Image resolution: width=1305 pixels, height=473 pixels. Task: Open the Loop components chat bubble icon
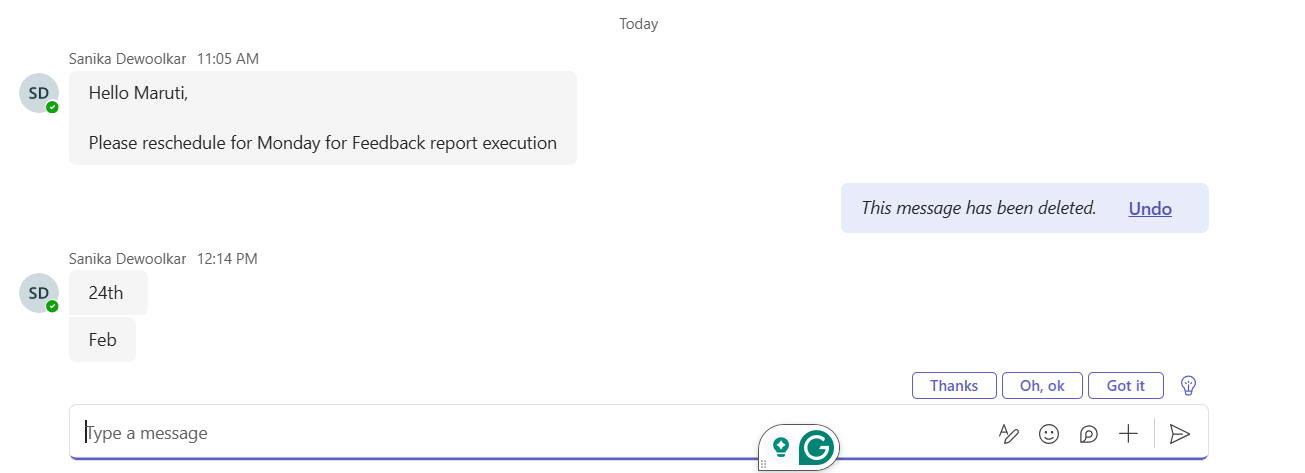pyautogui.click(x=1089, y=433)
